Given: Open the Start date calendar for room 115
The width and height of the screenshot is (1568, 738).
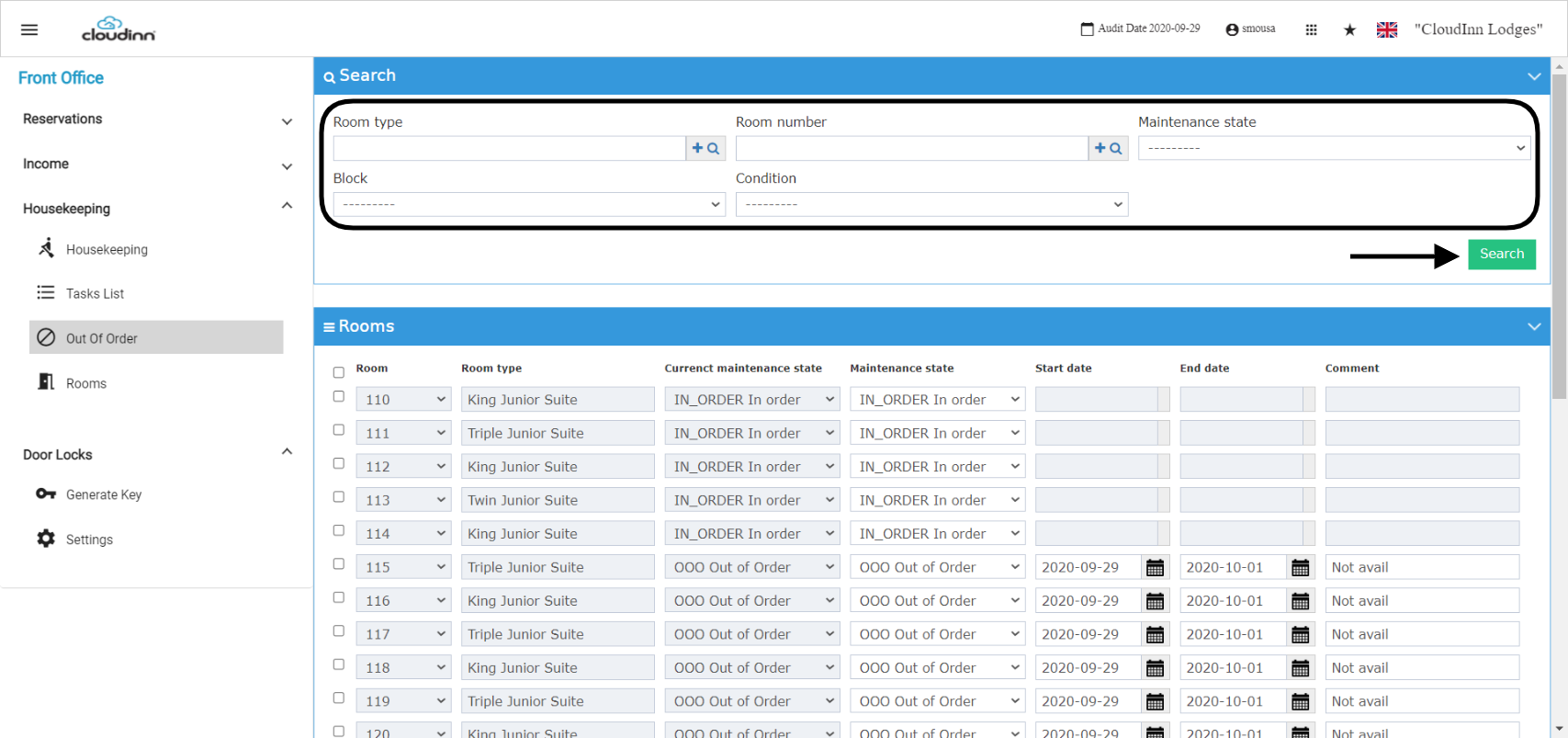Looking at the screenshot, I should 1155,568.
